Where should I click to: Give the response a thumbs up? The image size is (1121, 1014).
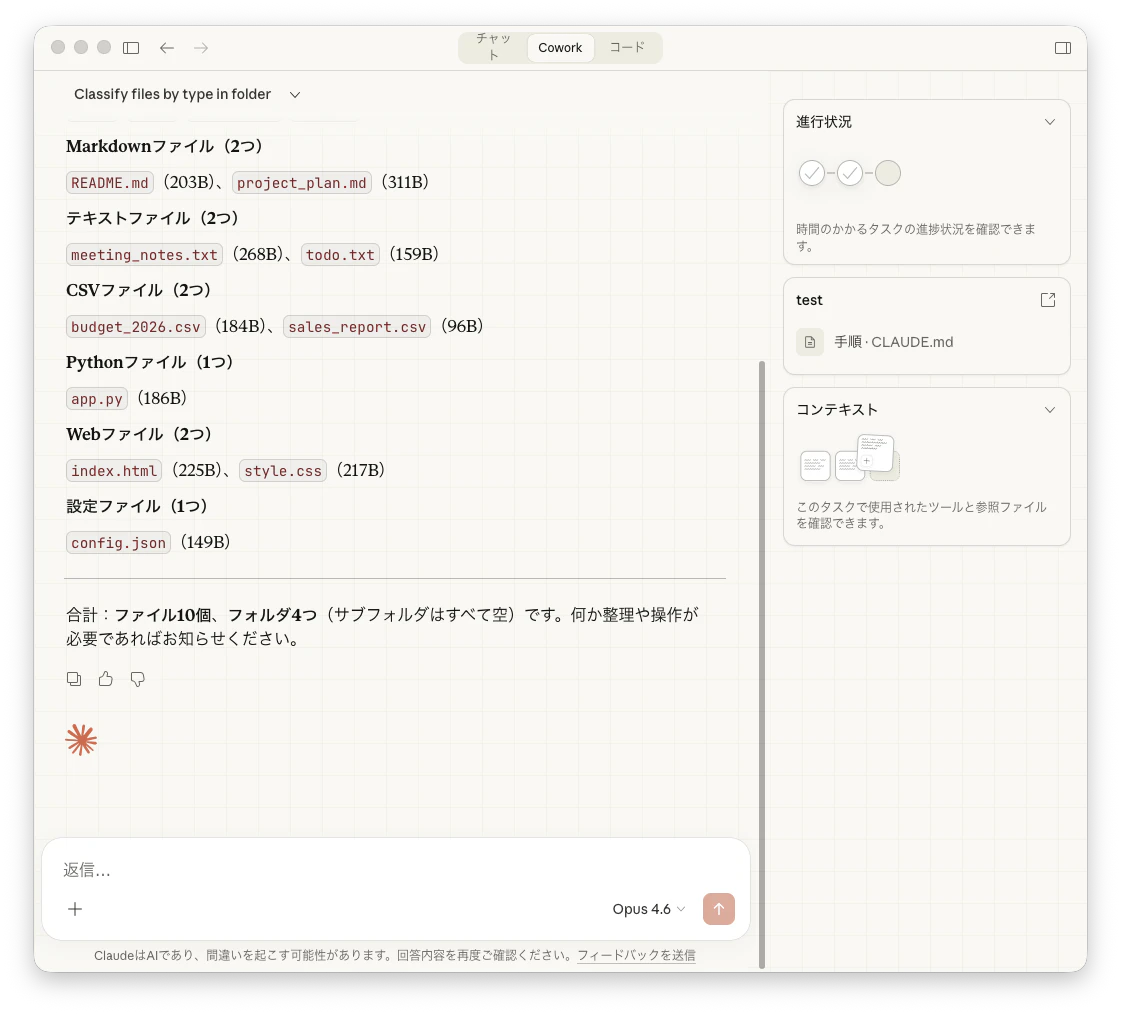tap(106, 679)
